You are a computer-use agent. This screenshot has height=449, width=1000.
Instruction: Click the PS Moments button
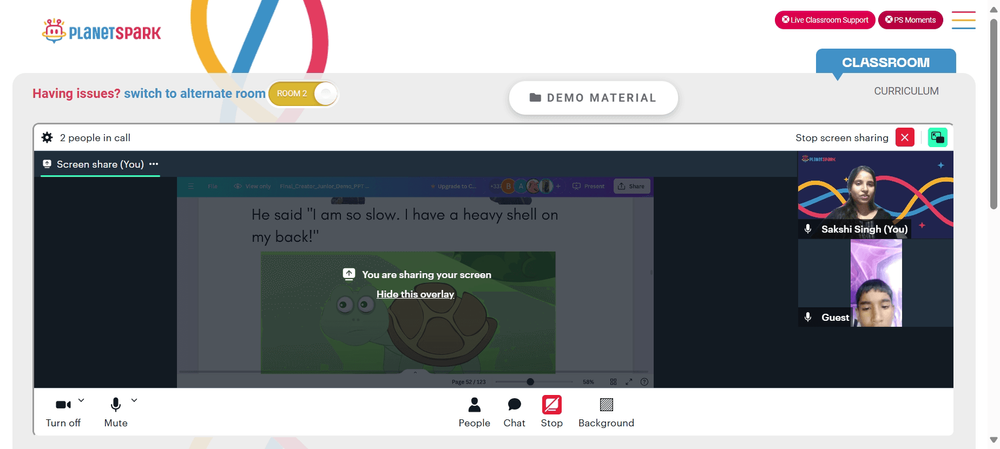[x=910, y=20]
